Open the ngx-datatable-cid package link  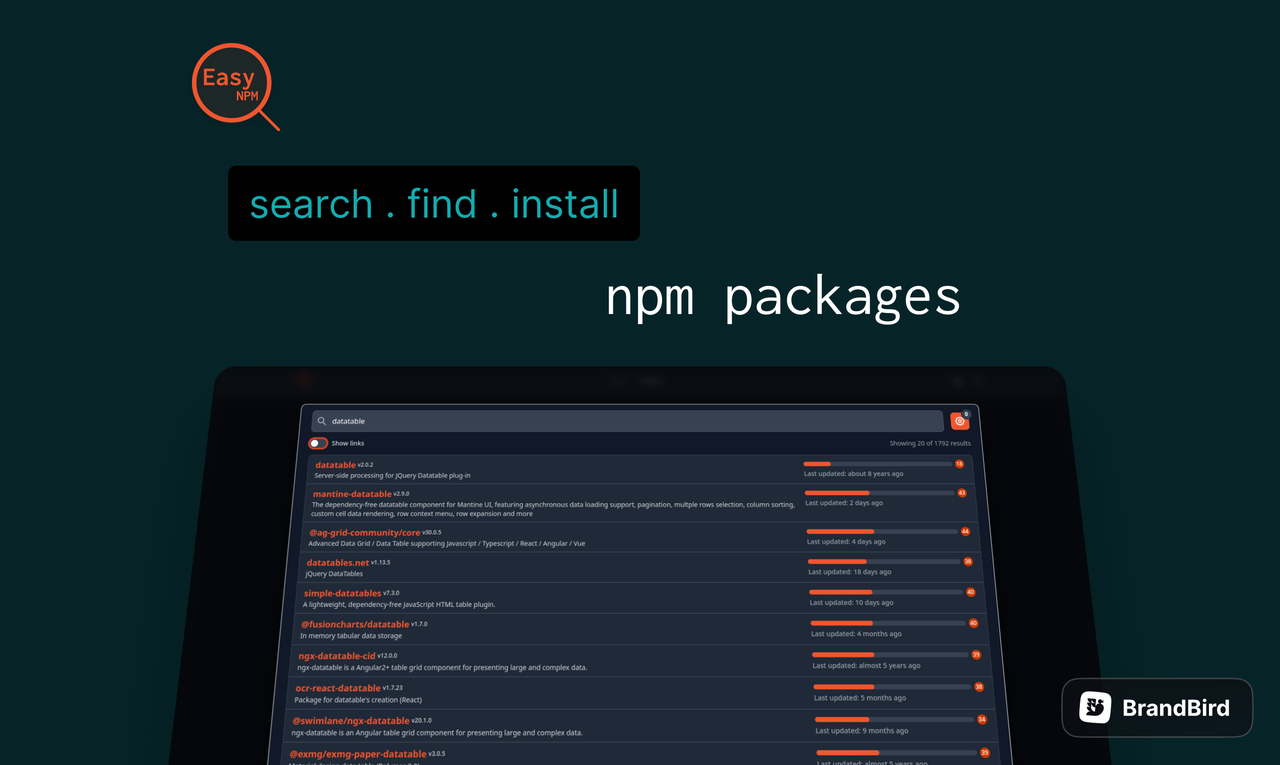(x=337, y=656)
